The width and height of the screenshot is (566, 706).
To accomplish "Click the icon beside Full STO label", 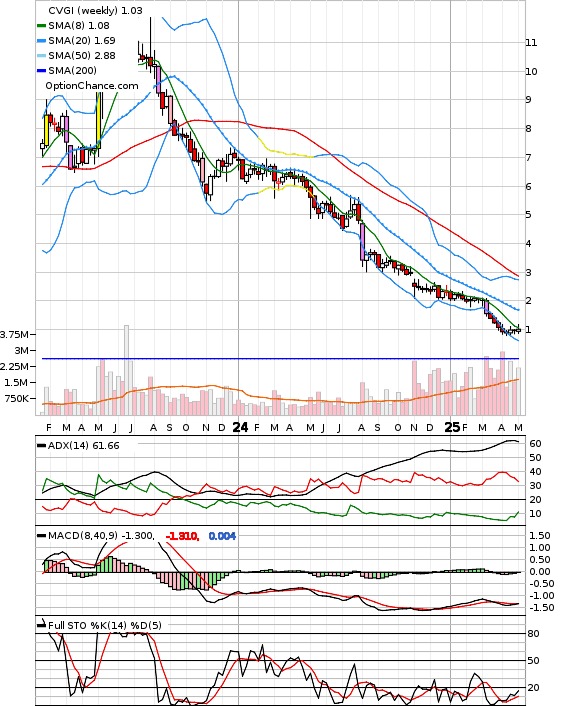I will tap(41, 624).
